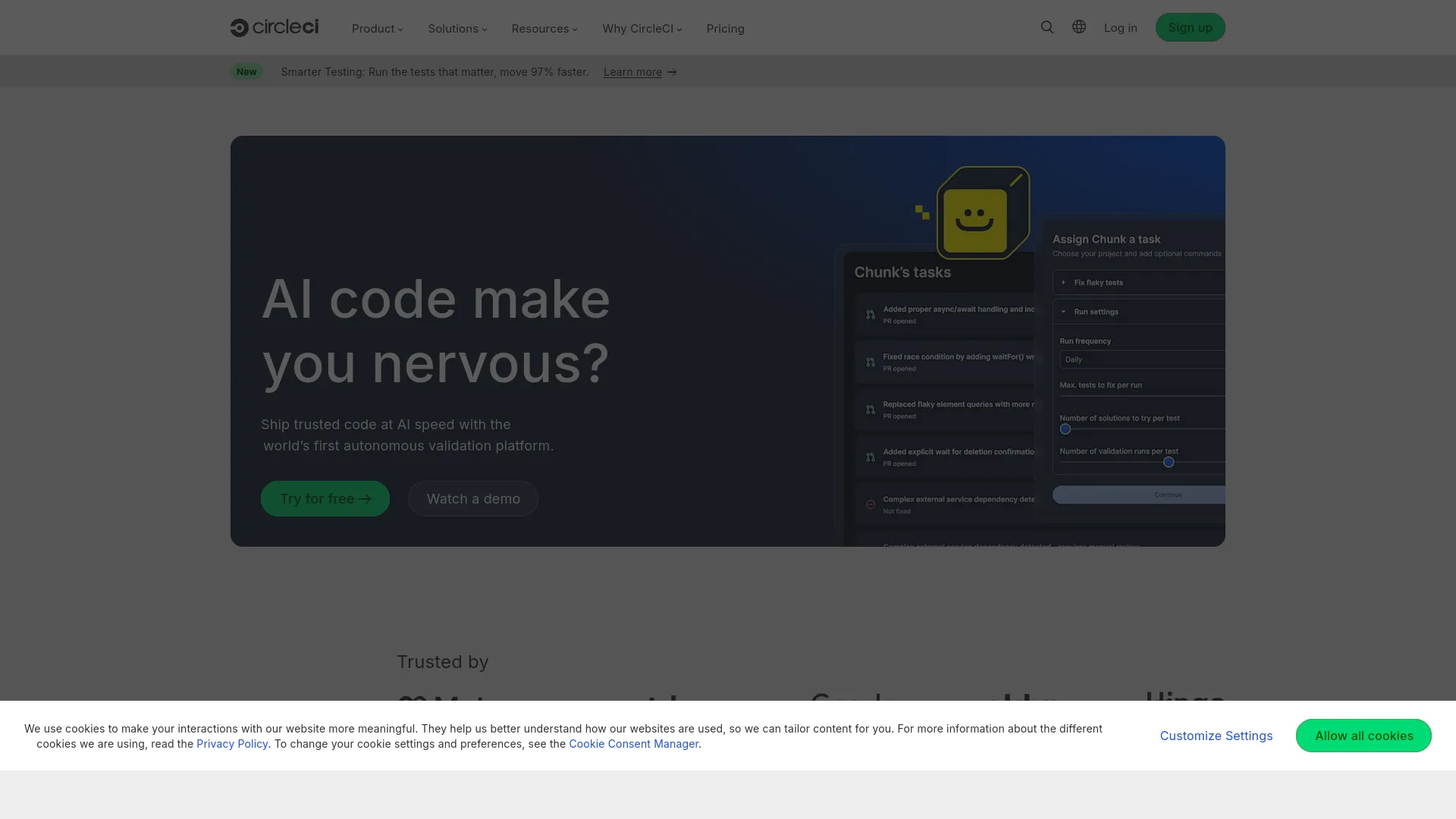Open the Privacy Policy link
The height and width of the screenshot is (819, 1456).
tap(232, 744)
